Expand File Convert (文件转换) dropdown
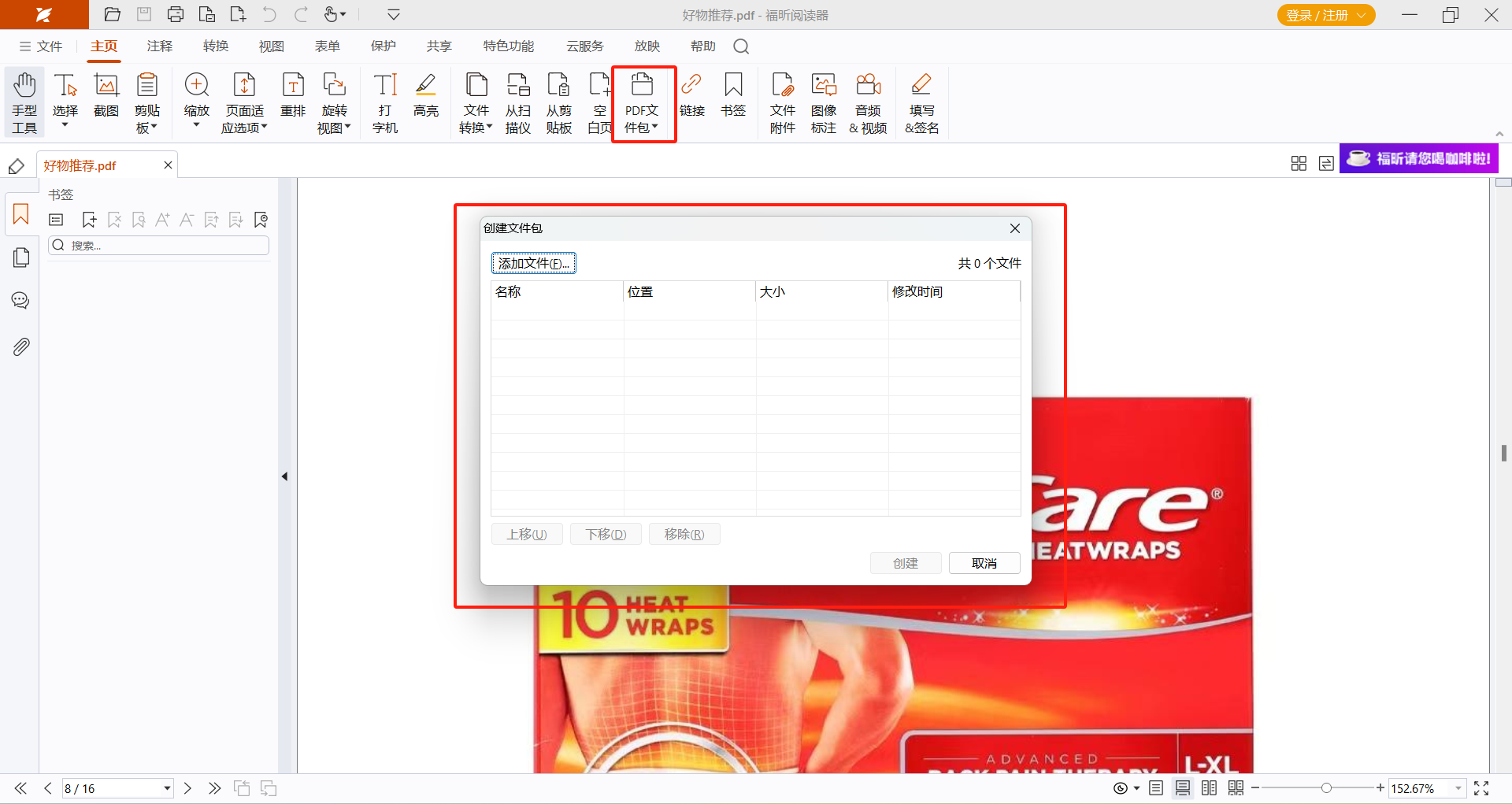Image resolution: width=1512 pixels, height=804 pixels. 489,126
